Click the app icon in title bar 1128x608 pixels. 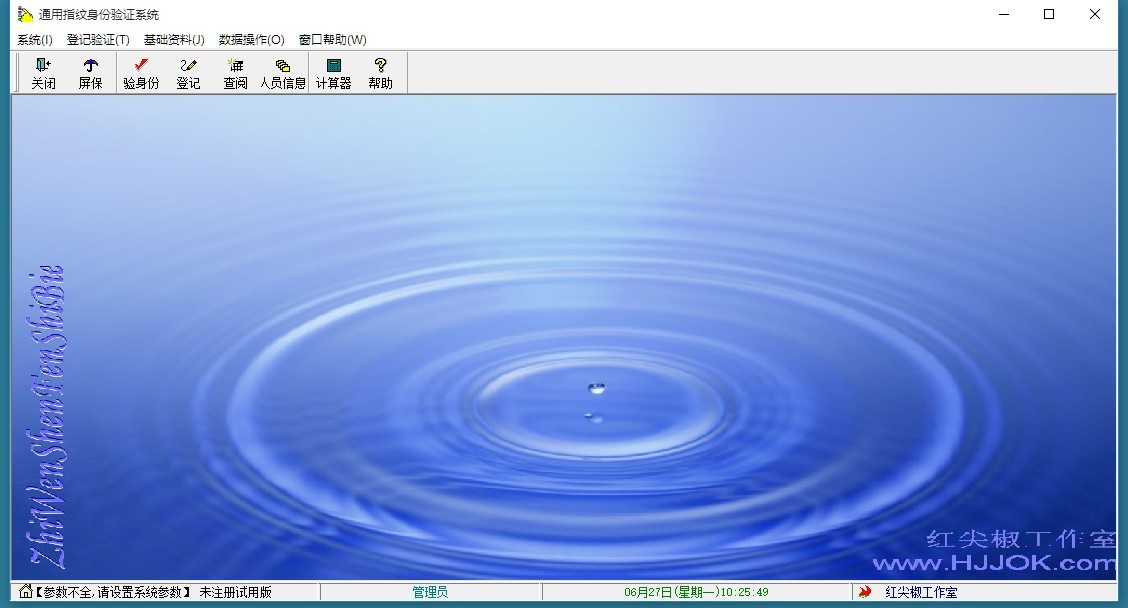[x=25, y=14]
